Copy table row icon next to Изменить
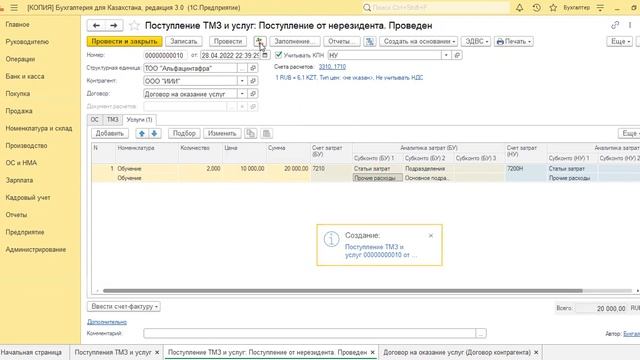The image size is (640, 360). (x=250, y=133)
